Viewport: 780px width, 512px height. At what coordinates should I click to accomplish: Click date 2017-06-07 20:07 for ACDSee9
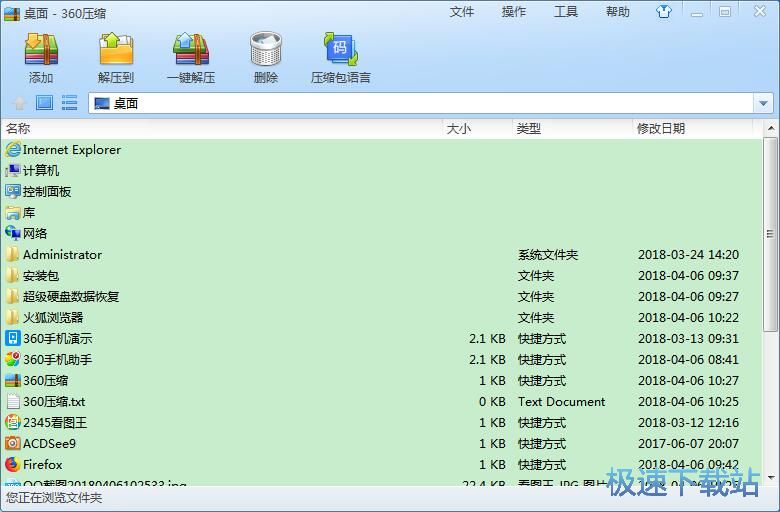688,443
